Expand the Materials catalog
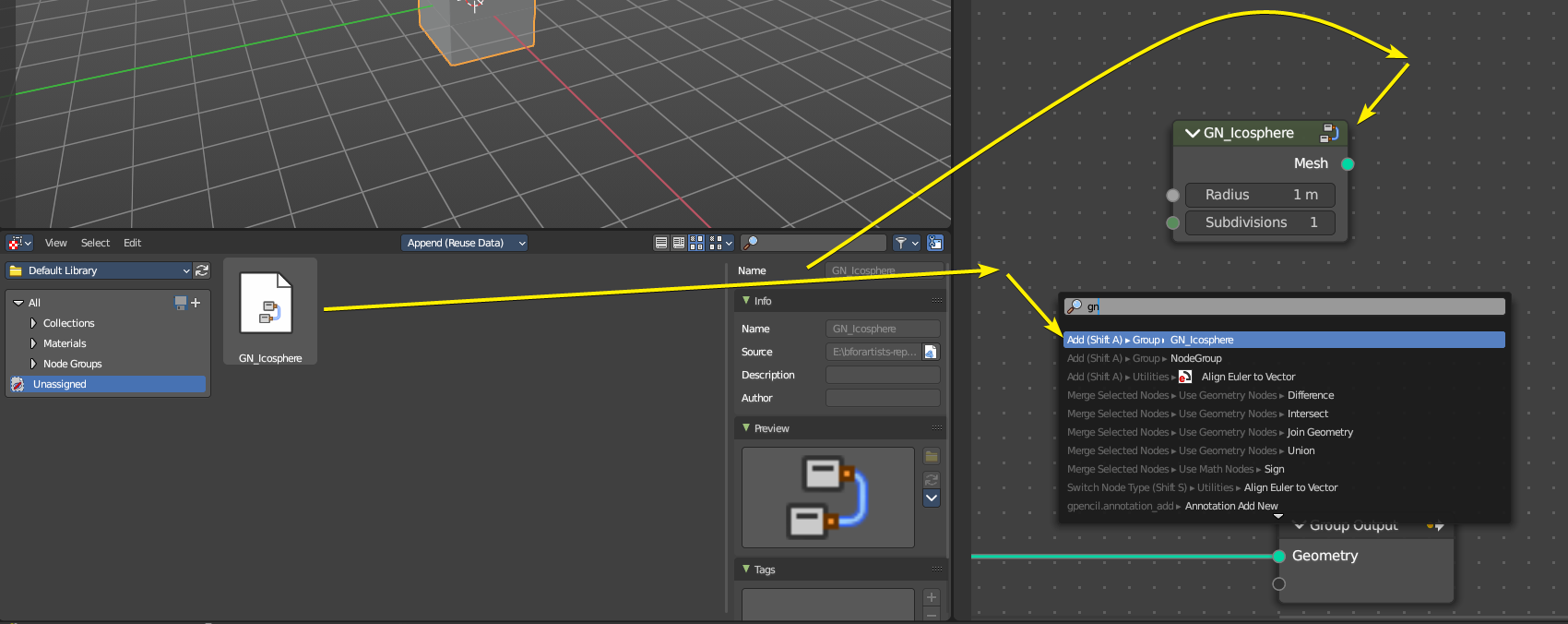The width and height of the screenshot is (1568, 624). pyautogui.click(x=33, y=343)
